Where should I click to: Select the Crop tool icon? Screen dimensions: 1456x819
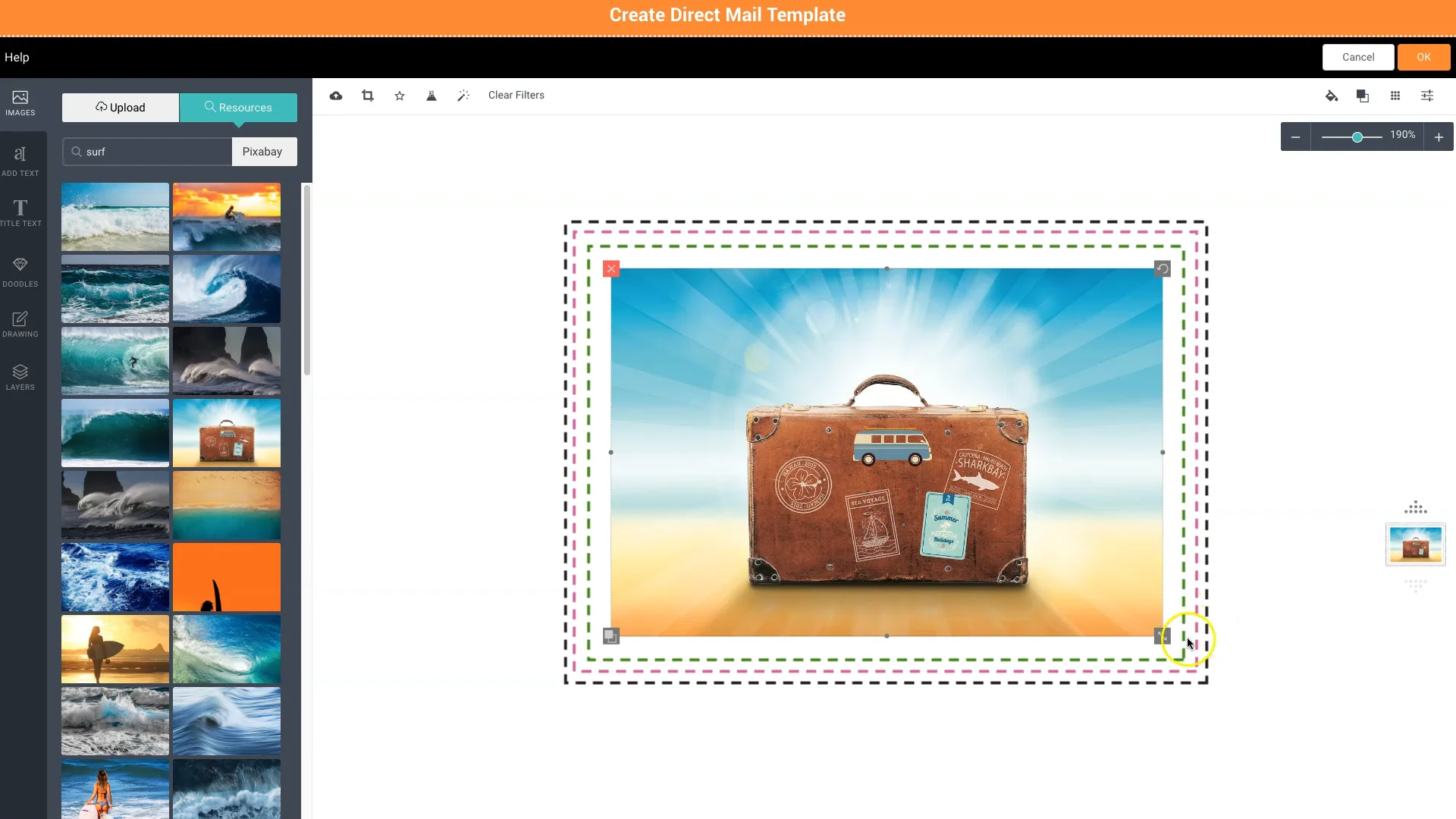click(x=368, y=96)
